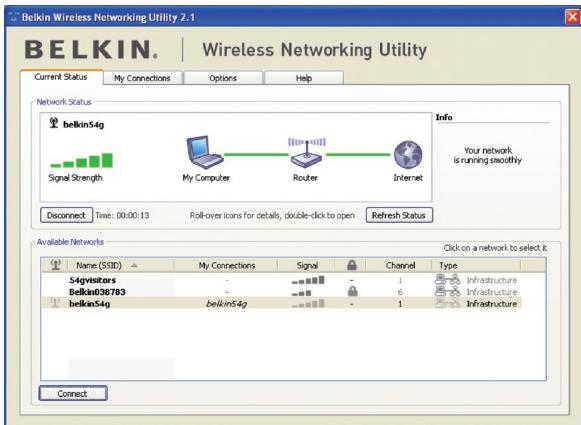Sort by the Channel column header
Screen dimensions: 581x425
click(x=400, y=265)
